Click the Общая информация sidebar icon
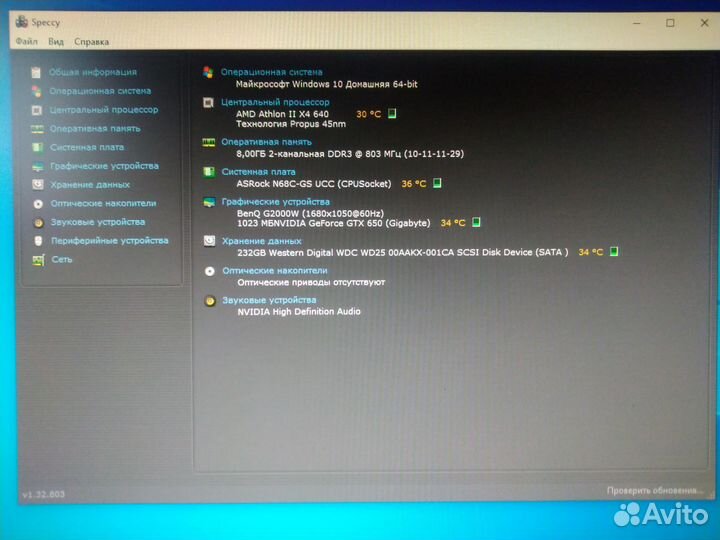 pyautogui.click(x=36, y=72)
